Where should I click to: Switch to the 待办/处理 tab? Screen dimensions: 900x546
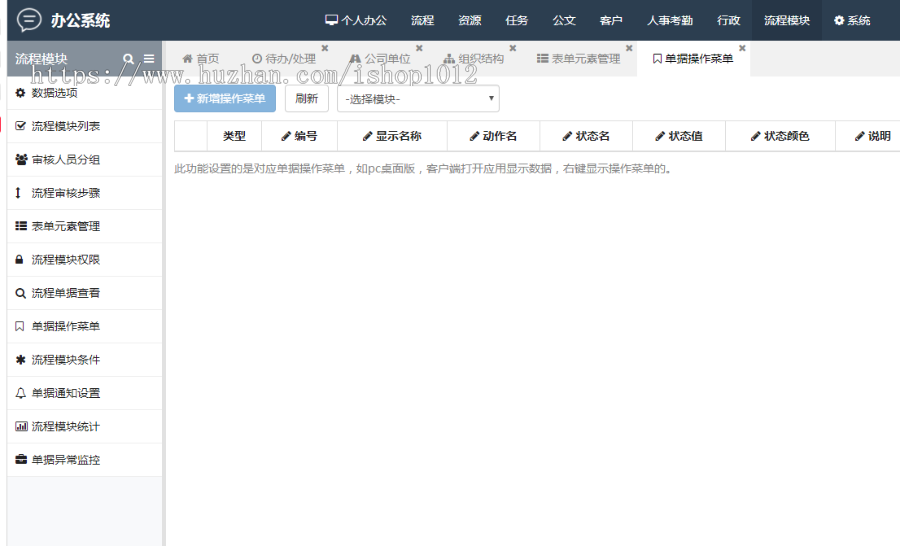point(284,59)
